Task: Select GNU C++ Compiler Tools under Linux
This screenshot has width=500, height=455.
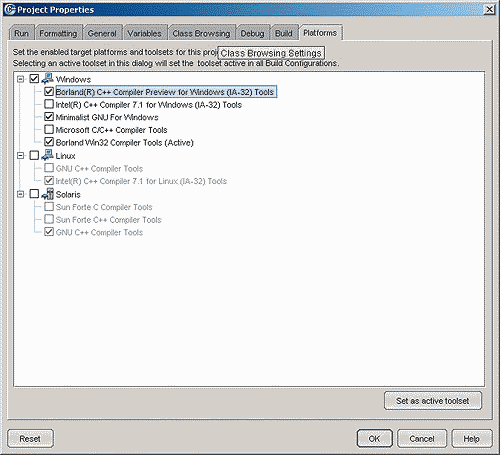Action: tap(99, 168)
